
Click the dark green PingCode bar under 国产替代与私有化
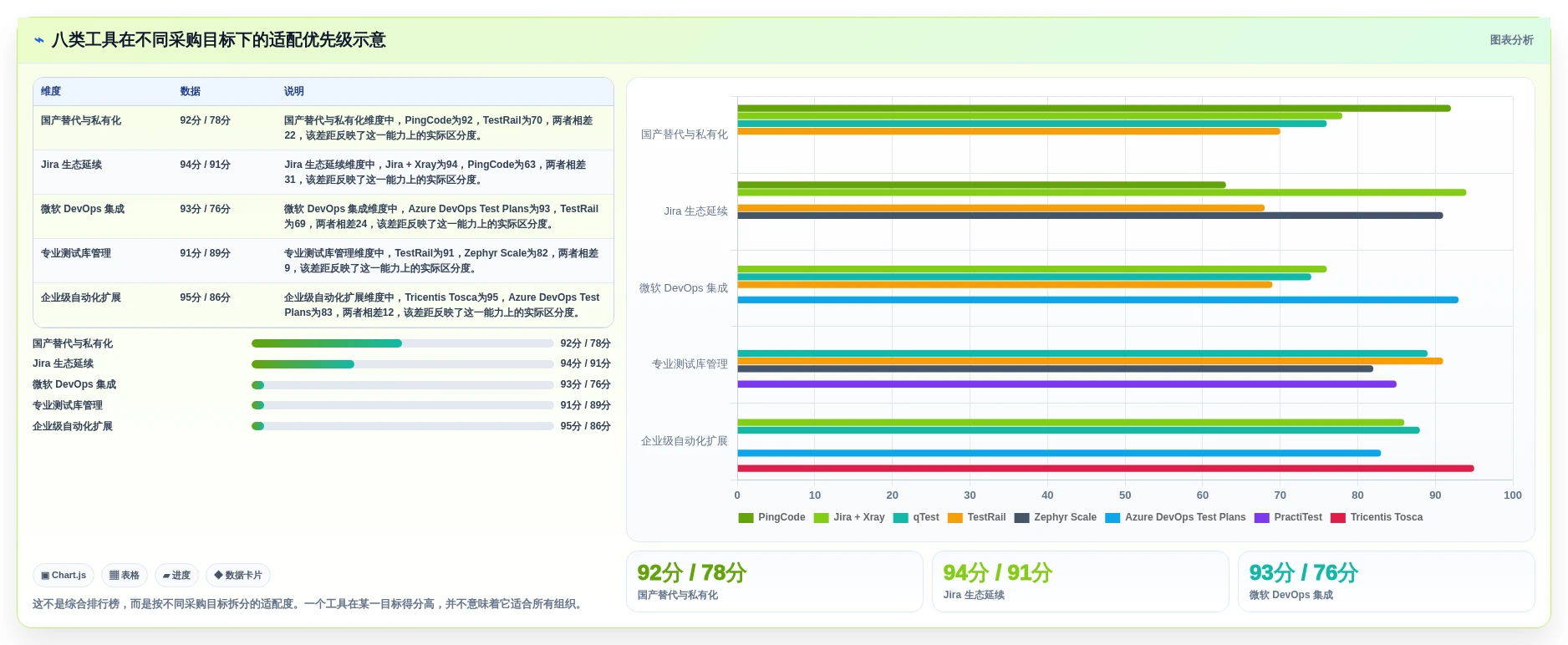pyautogui.click(x=1093, y=109)
